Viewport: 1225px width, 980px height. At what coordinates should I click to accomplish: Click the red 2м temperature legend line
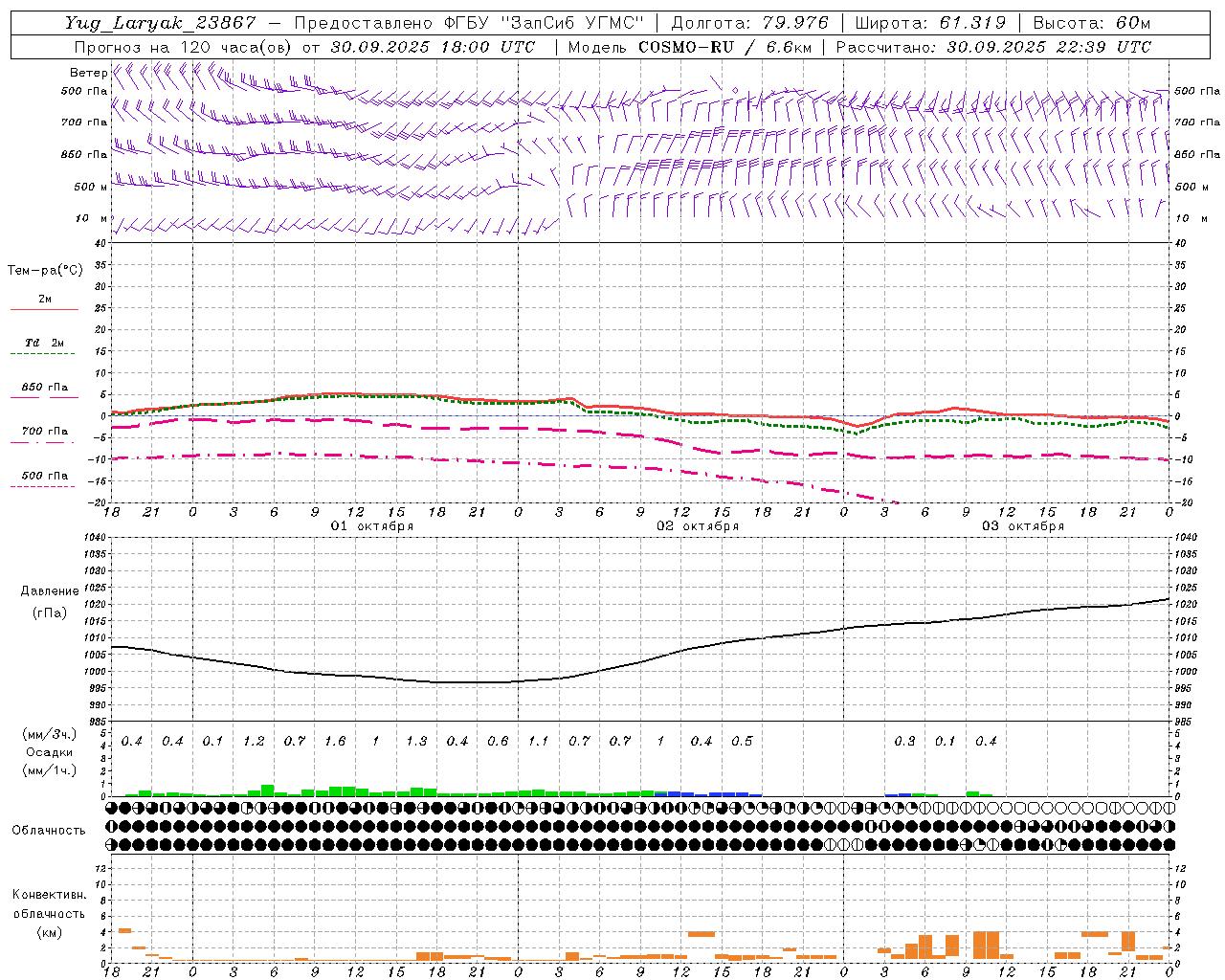click(44, 310)
